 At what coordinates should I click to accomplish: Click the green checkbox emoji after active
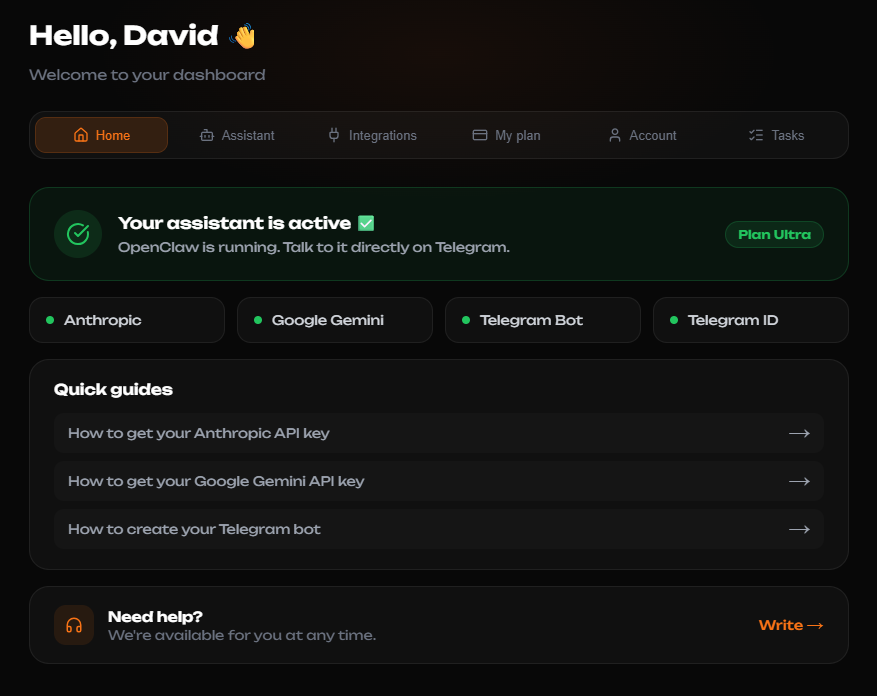[x=366, y=223]
